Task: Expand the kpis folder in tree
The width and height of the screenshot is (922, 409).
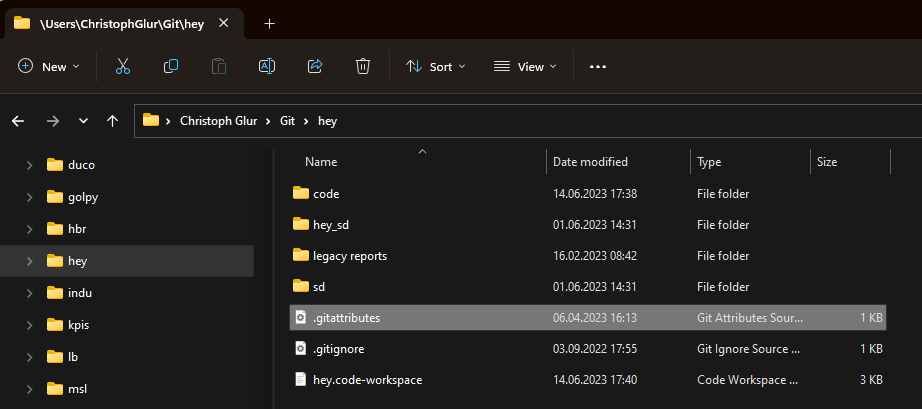Action: (29, 324)
